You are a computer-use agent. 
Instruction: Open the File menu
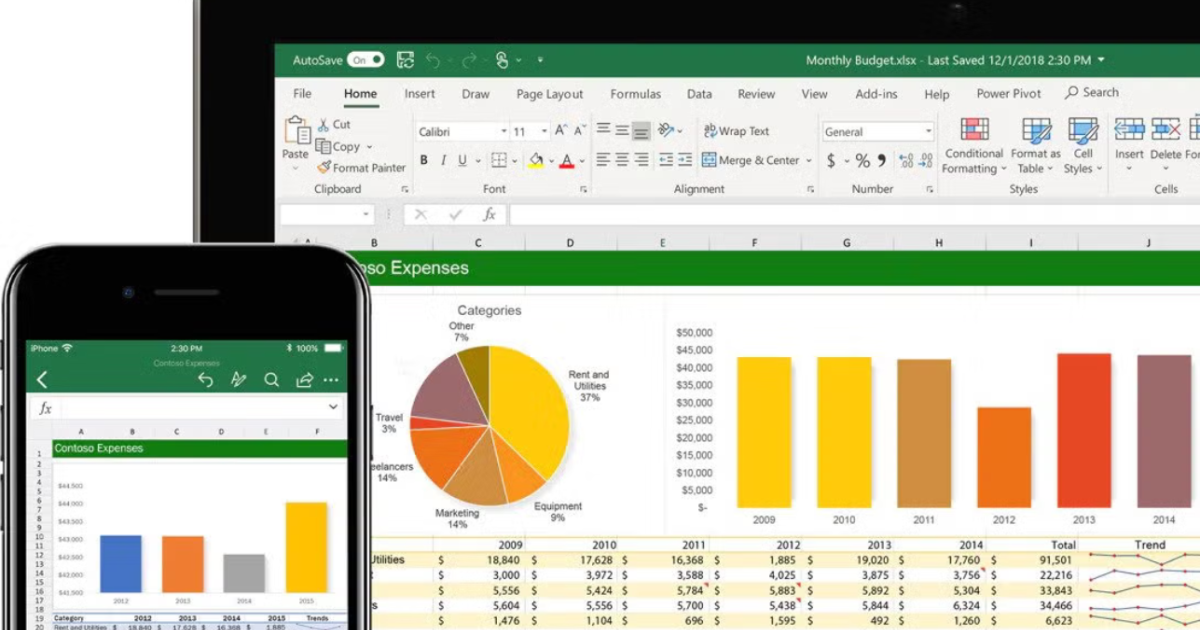[302, 94]
